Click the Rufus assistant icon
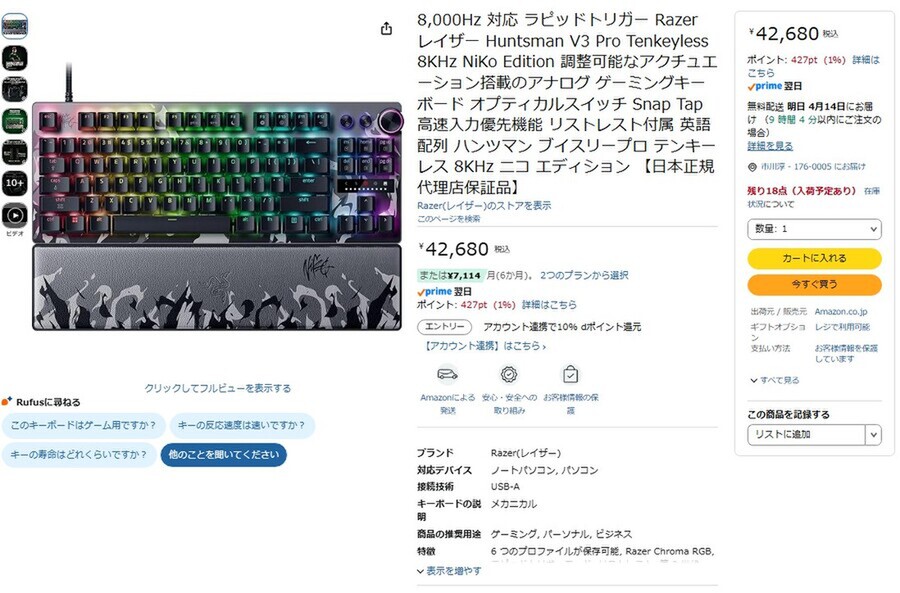Screen dimensions: 900x593 pos(7,401)
